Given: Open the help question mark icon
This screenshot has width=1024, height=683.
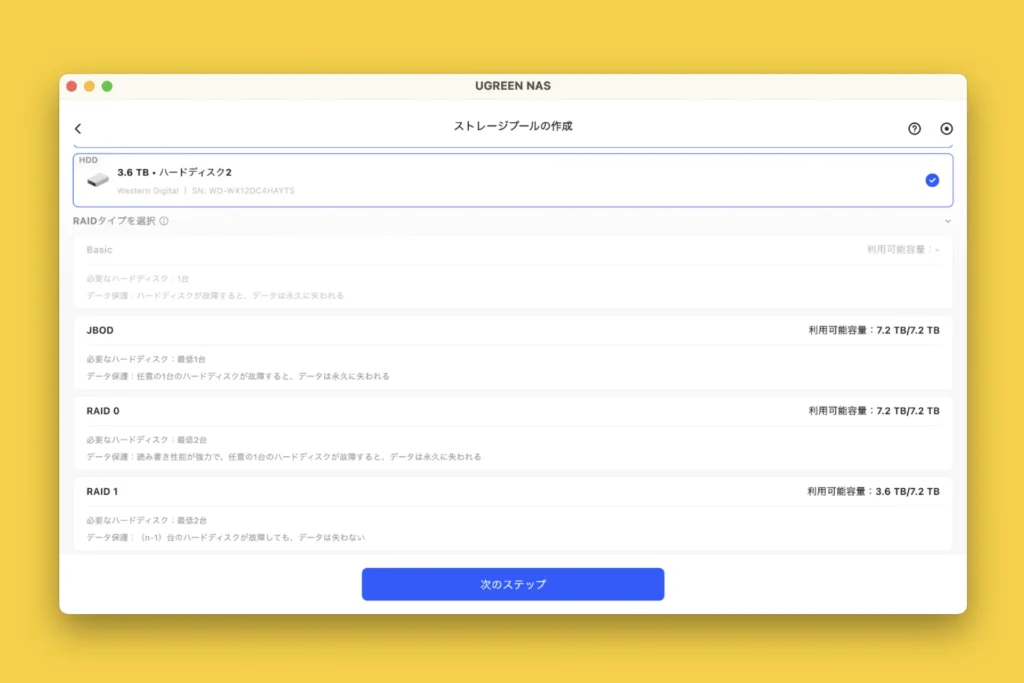Looking at the screenshot, I should coord(914,128).
